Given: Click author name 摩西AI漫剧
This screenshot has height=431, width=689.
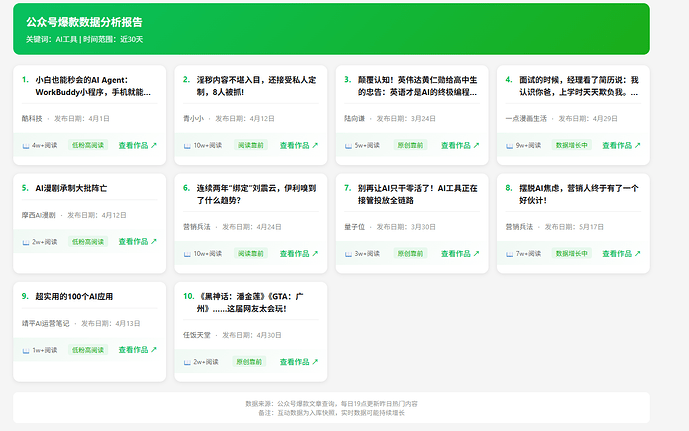Looking at the screenshot, I should [x=39, y=215].
